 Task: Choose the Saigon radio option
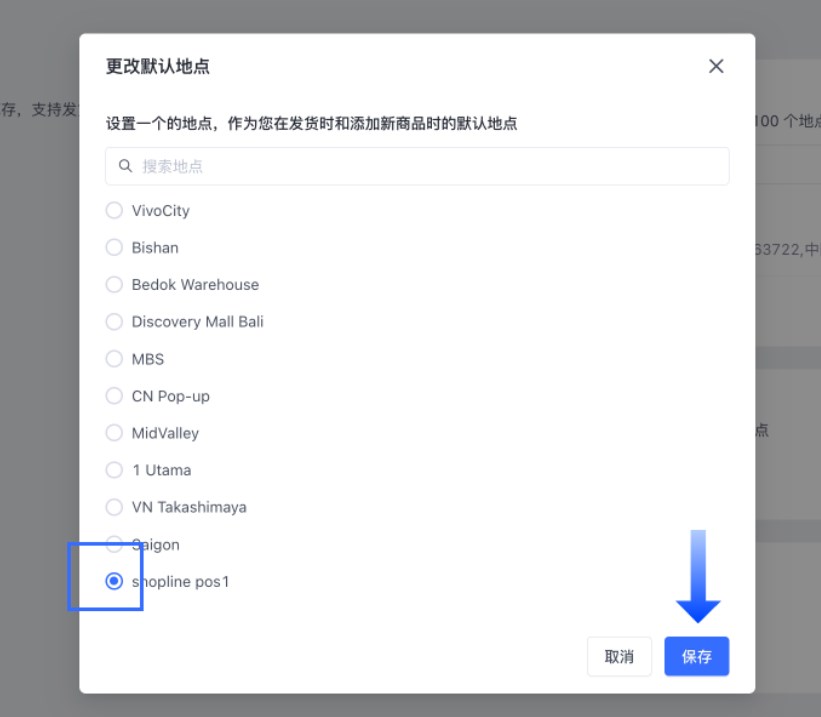(x=114, y=544)
